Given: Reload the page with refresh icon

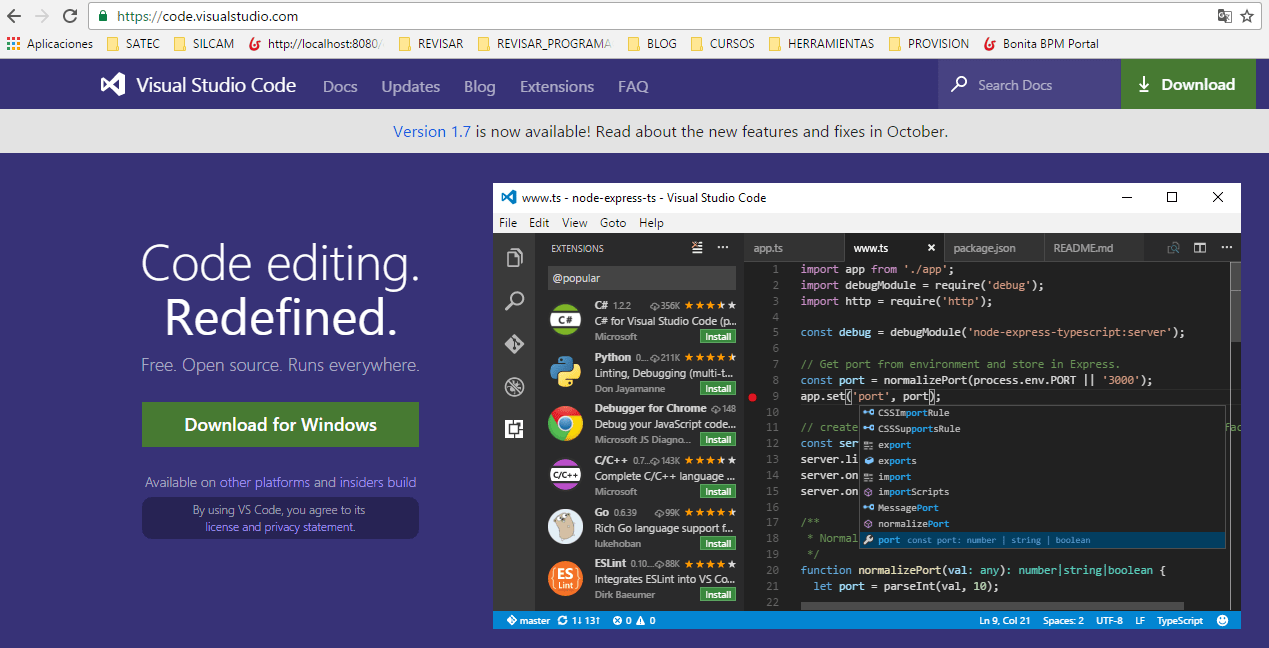Looking at the screenshot, I should (70, 16).
